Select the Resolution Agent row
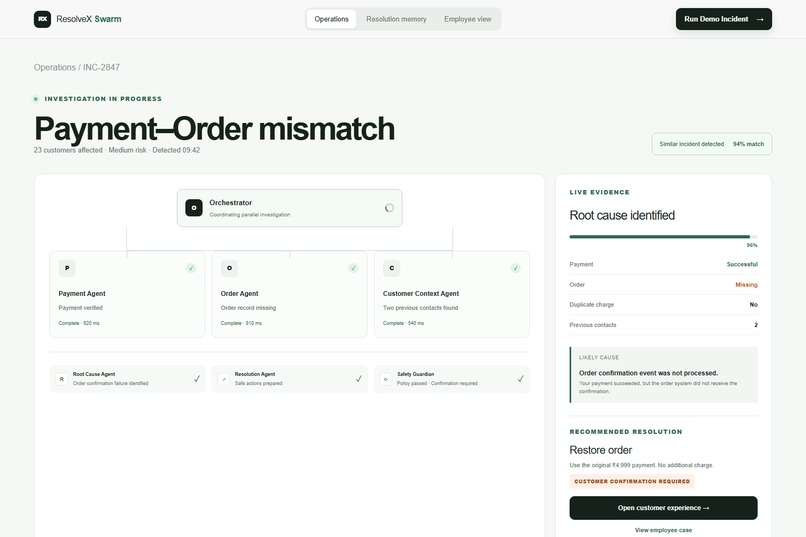This screenshot has height=537, width=806. coord(289,379)
